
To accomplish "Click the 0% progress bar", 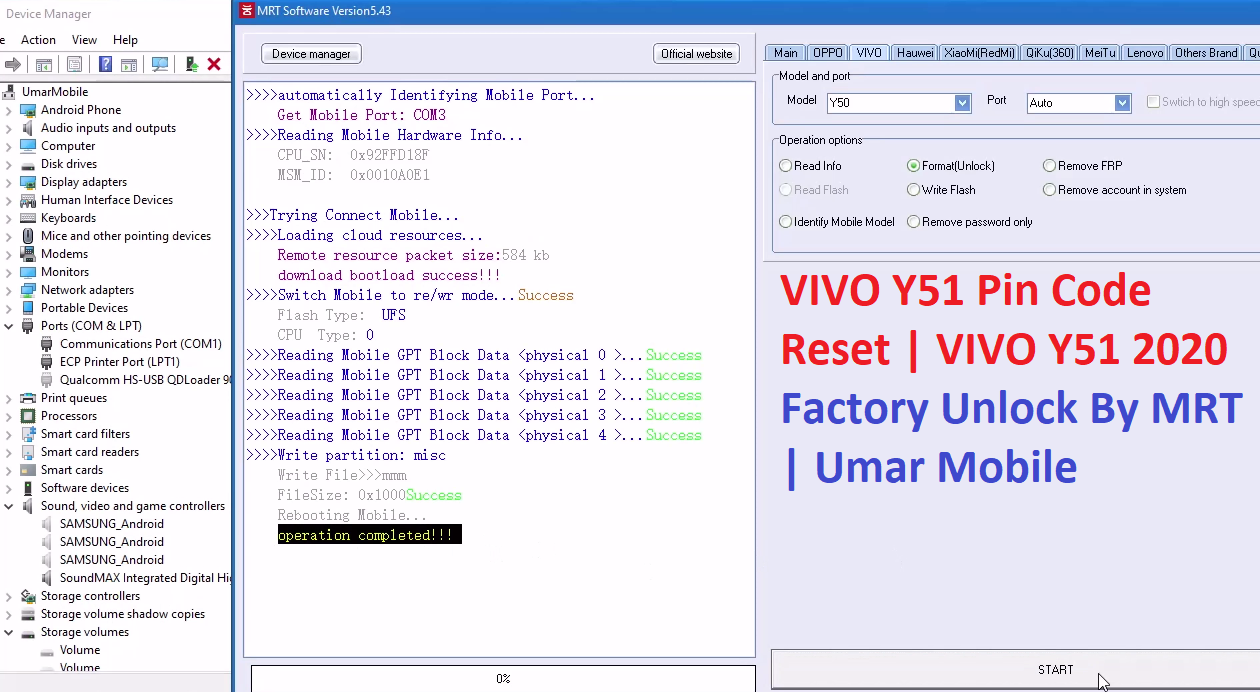I will pos(503,678).
